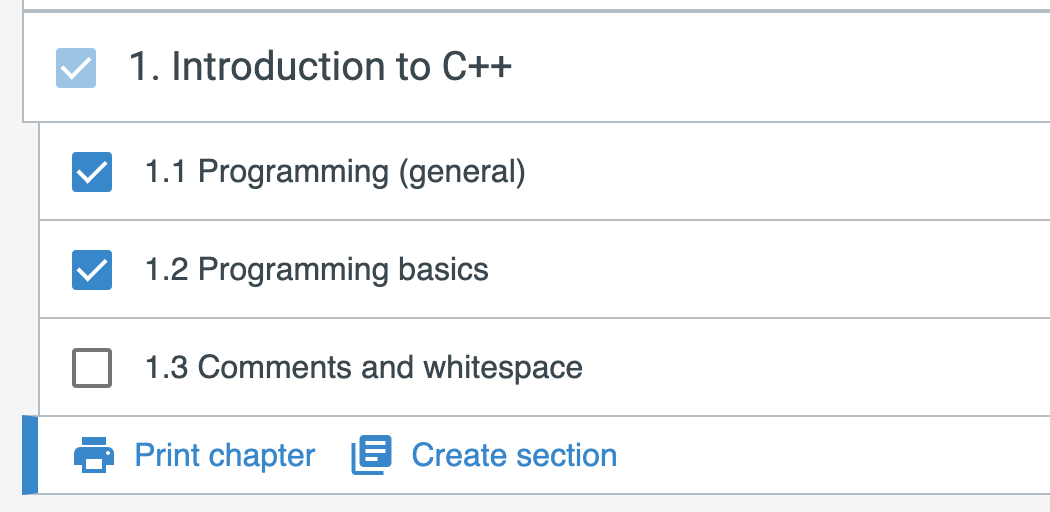Check the 1.3 Comments and whitespace checkbox
Screen dimensions: 1050x512
[x=92, y=367]
